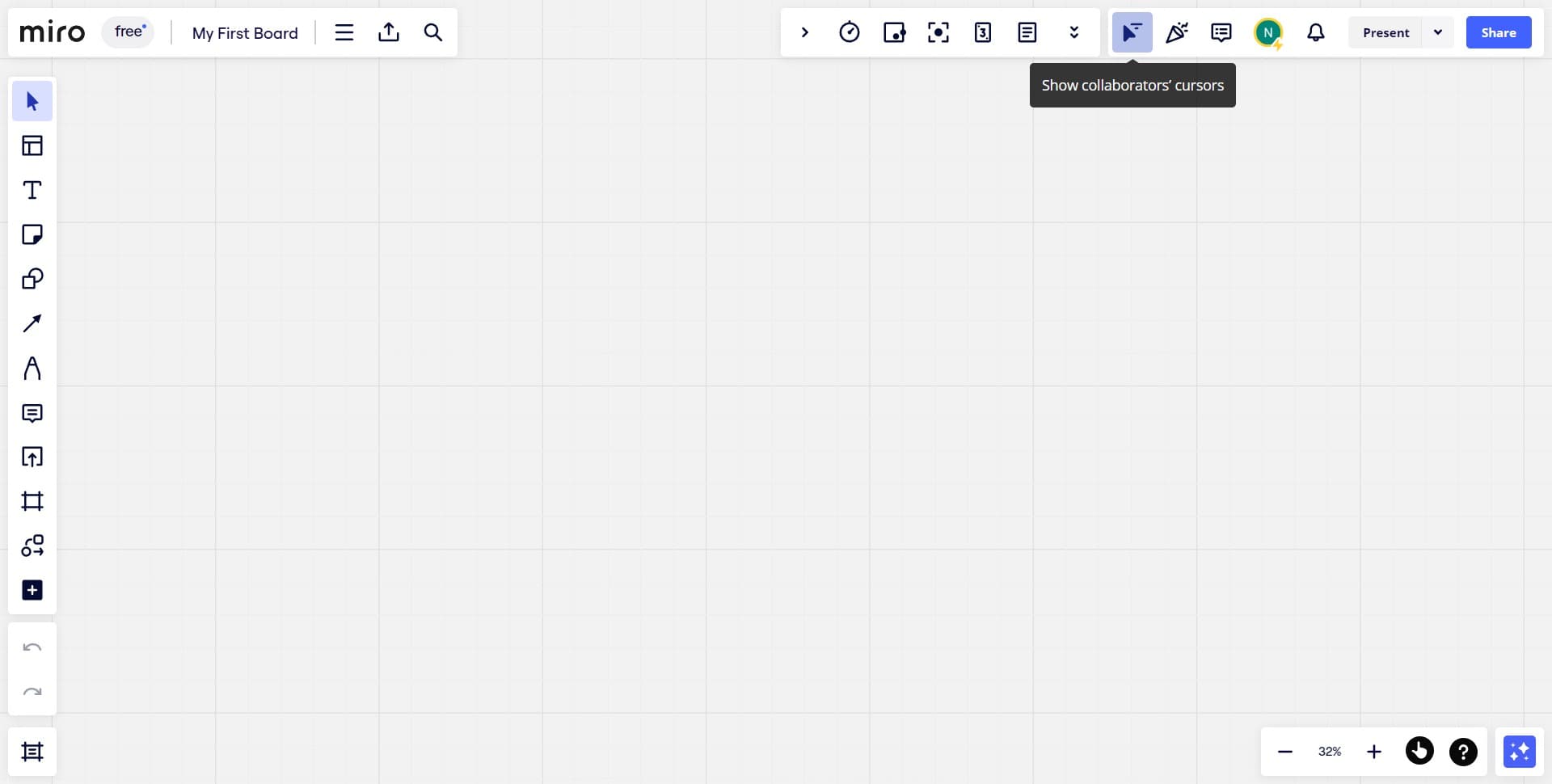Open the Present mode dropdown
Viewport: 1552px width, 784px height.
pyautogui.click(x=1438, y=32)
